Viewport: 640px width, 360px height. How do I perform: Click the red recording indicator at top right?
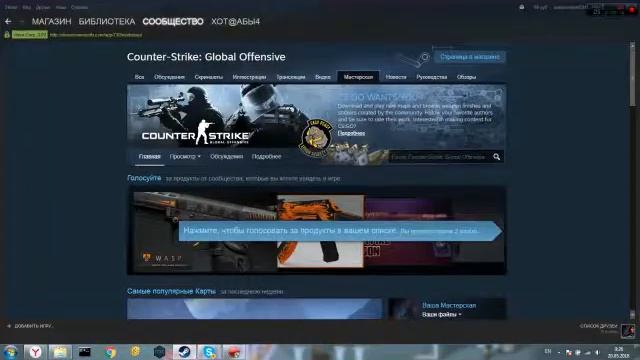[632, 10]
